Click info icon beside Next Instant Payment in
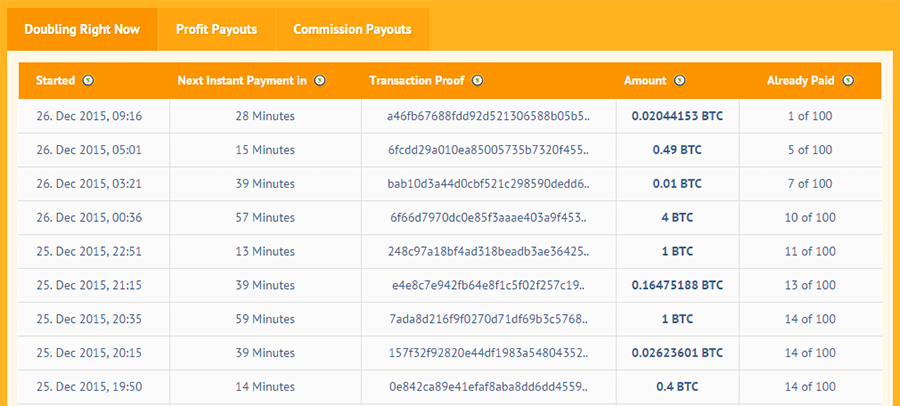This screenshot has height=406, width=900. pyautogui.click(x=320, y=81)
